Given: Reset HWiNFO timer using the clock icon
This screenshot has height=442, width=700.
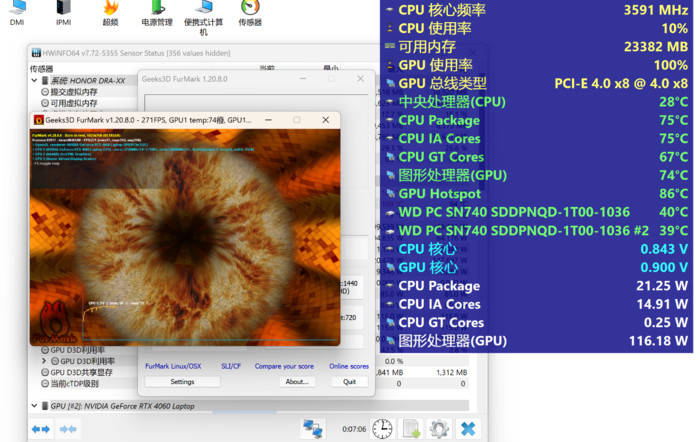Looking at the screenshot, I should pos(383,429).
